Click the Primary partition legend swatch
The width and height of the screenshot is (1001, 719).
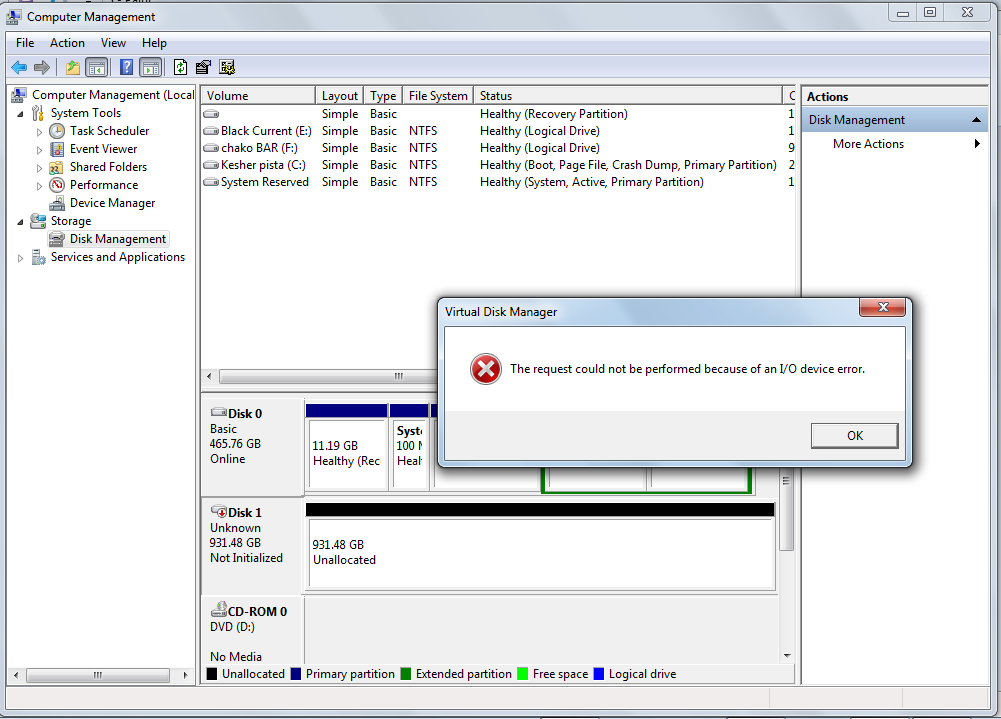[x=296, y=674]
